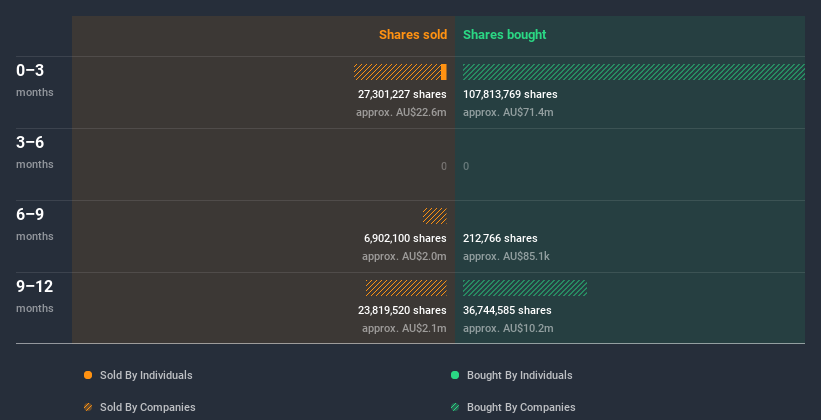The image size is (821, 420).
Task: Click the striped Bought By Companies legend icon
Action: [x=455, y=407]
